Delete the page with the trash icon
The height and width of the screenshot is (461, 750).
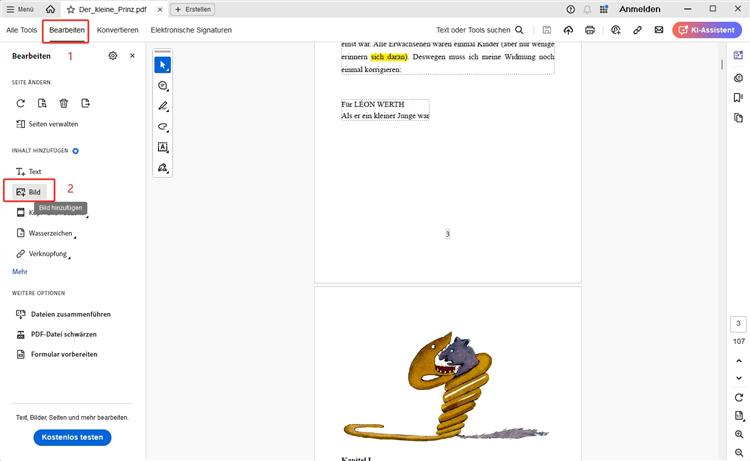(64, 103)
